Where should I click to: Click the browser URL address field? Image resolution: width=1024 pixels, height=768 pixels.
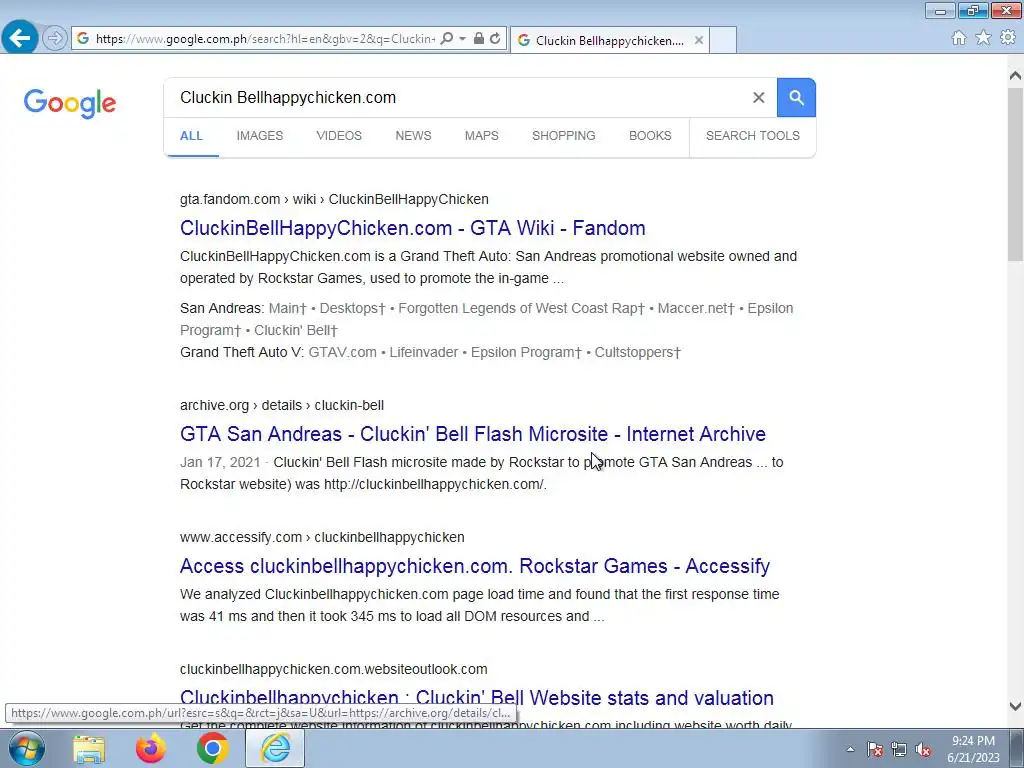click(x=264, y=39)
